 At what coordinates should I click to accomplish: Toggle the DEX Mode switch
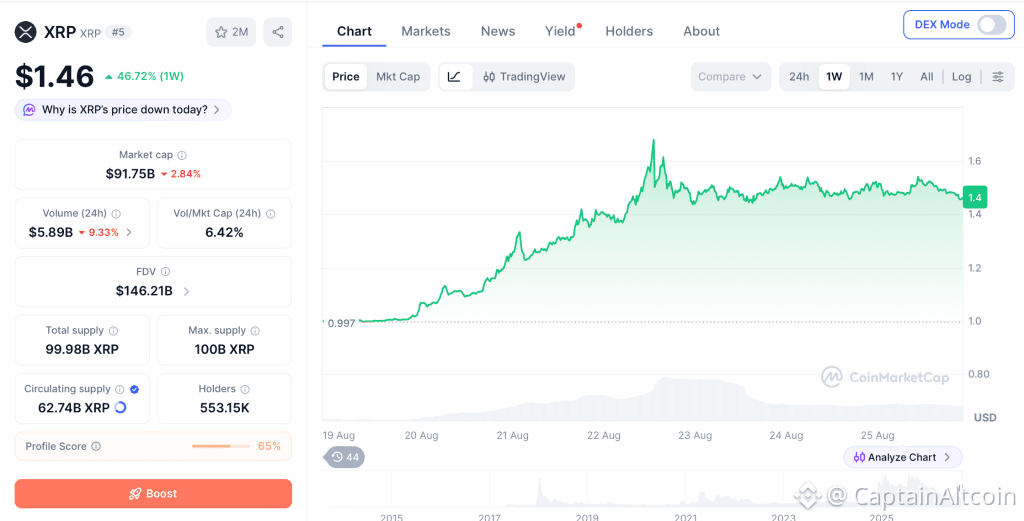point(991,25)
